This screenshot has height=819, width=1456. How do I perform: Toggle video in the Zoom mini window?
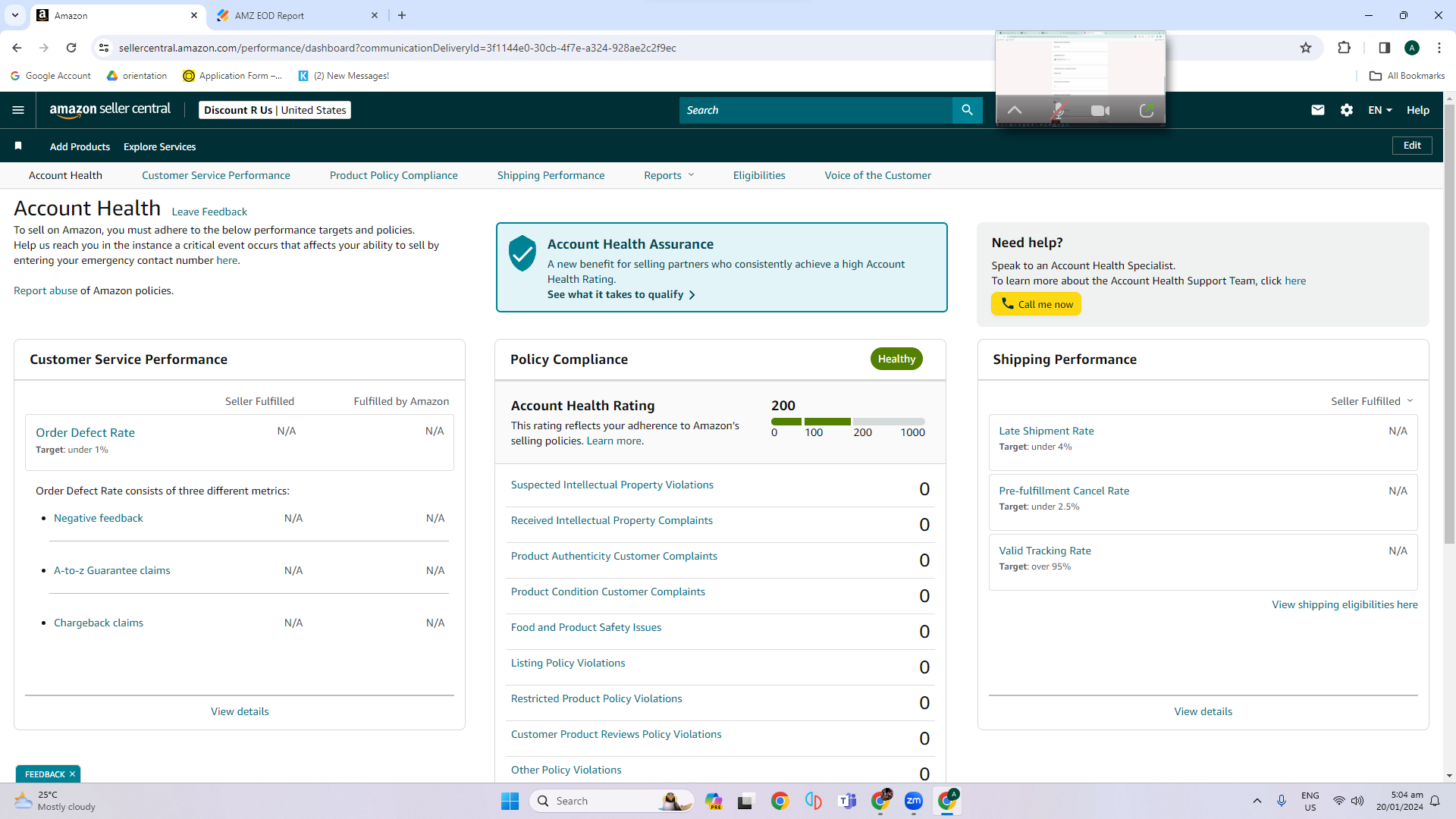coord(1100,111)
